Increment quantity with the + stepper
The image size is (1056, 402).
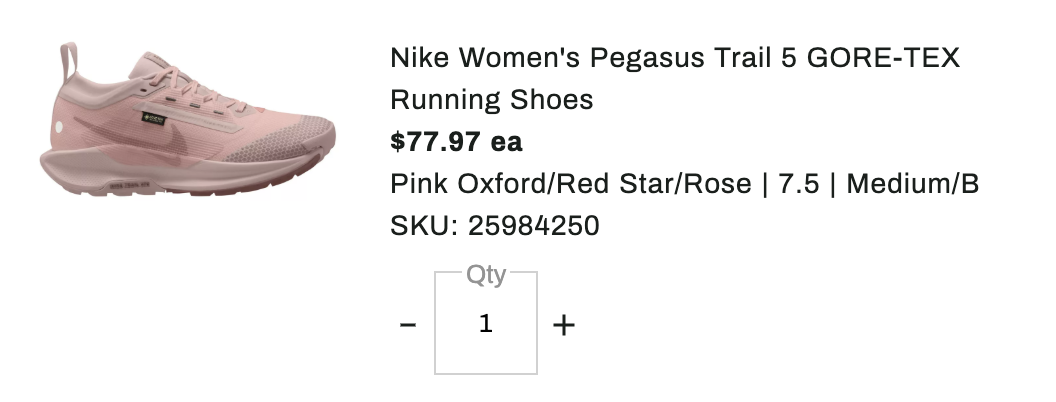564,325
